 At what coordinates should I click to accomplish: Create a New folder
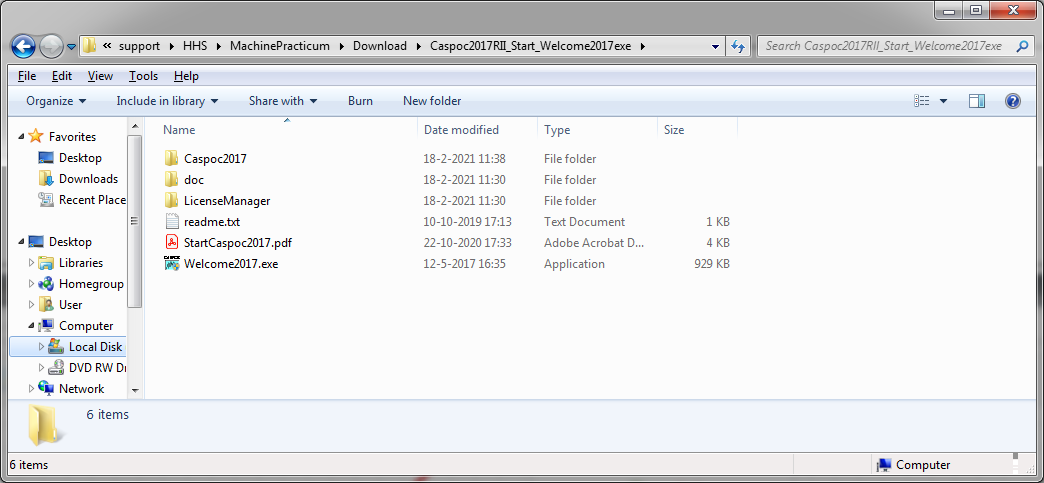pos(432,101)
